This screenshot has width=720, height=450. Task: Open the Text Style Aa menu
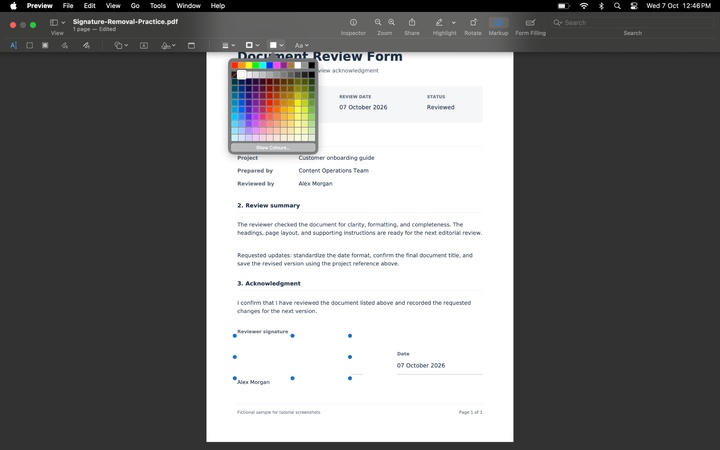click(x=301, y=45)
